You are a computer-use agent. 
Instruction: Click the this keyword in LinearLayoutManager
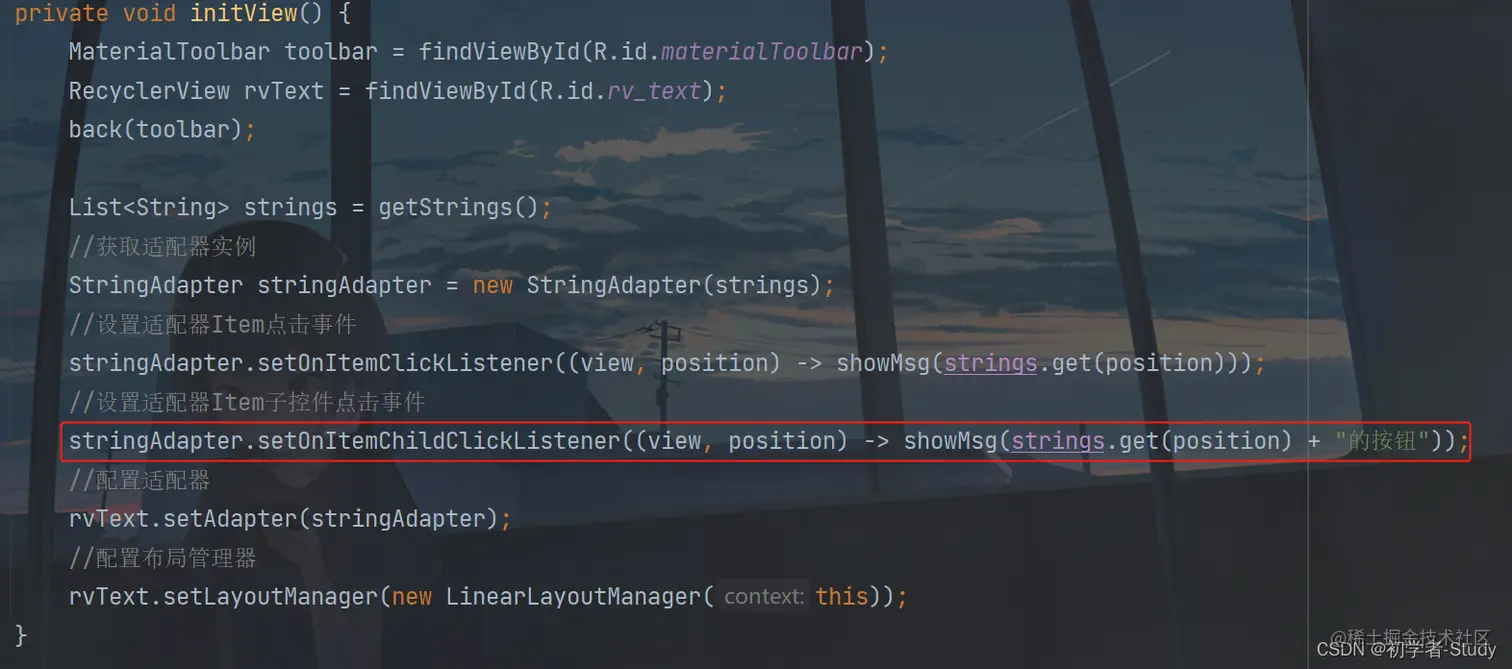click(x=842, y=597)
